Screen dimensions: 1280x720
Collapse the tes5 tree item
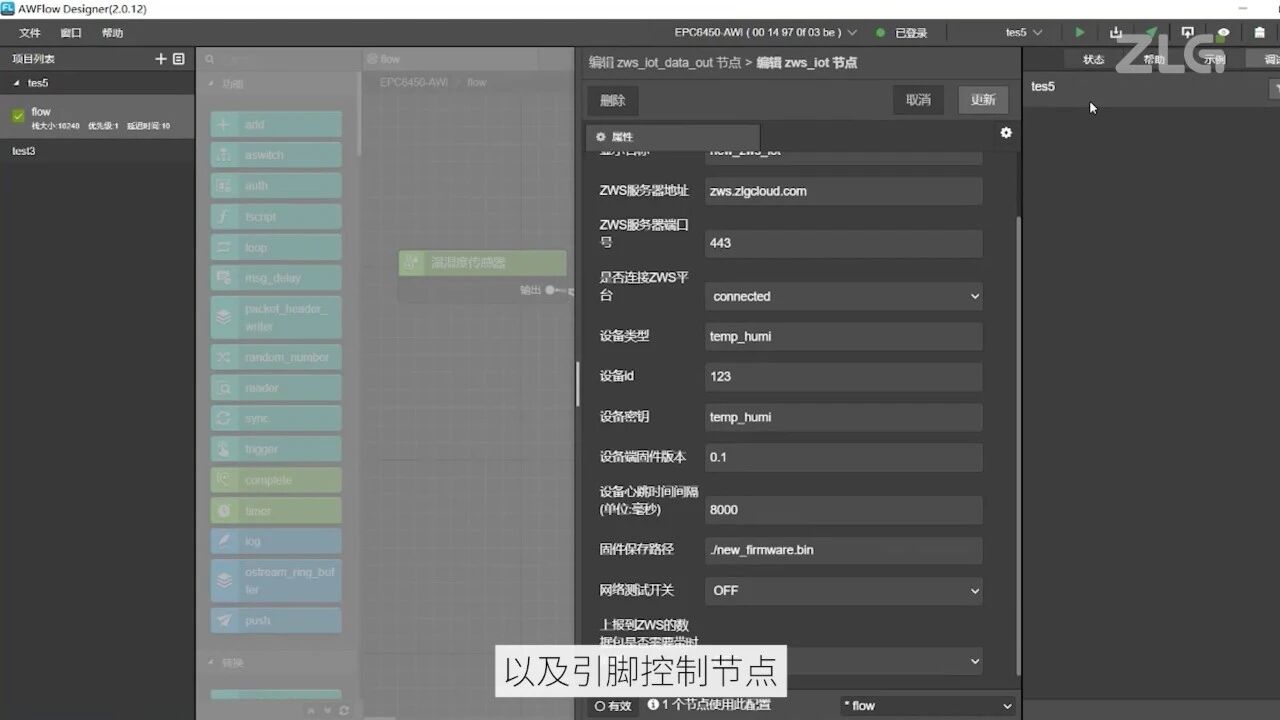coord(15,83)
